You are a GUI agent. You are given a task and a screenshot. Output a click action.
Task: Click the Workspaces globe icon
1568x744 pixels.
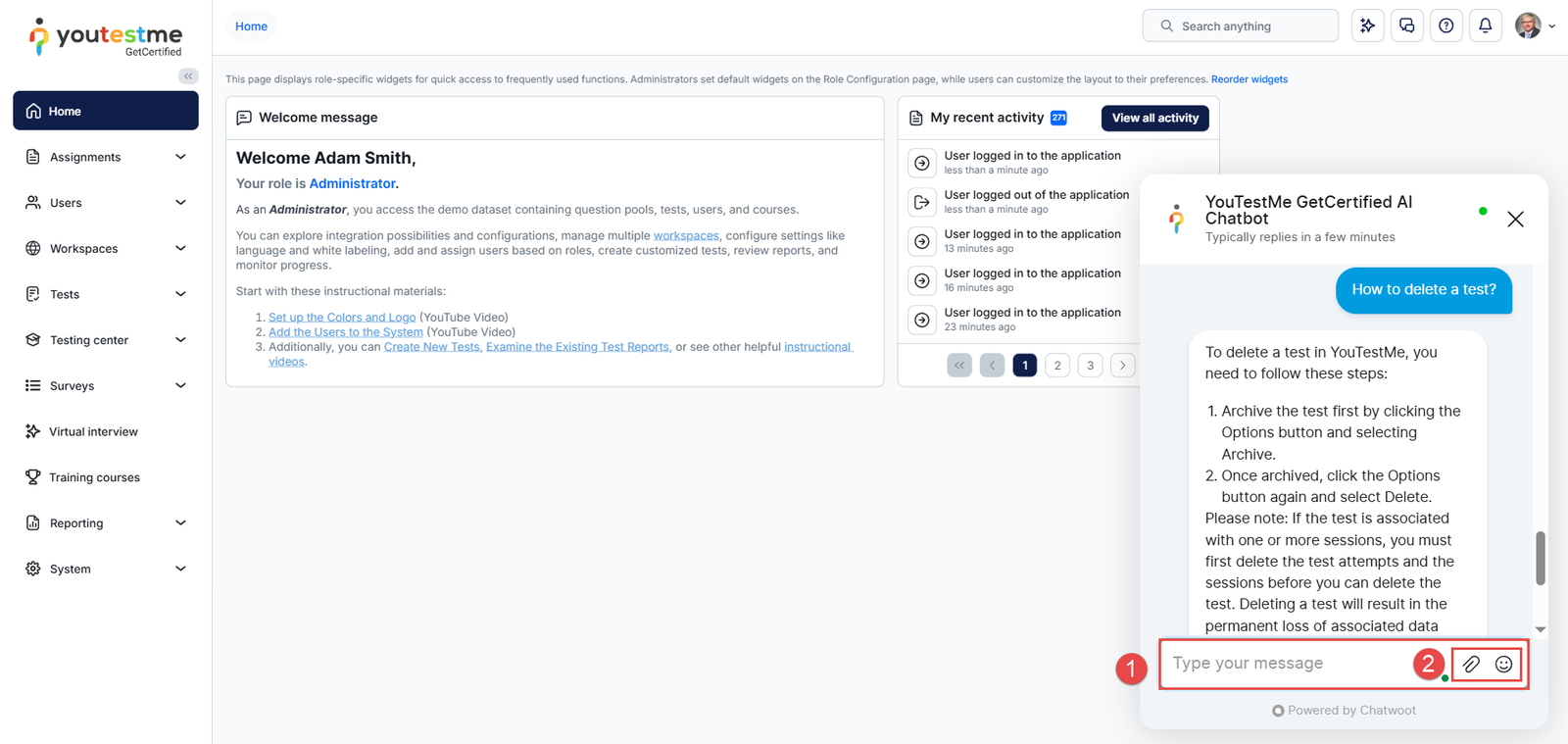coord(33,248)
